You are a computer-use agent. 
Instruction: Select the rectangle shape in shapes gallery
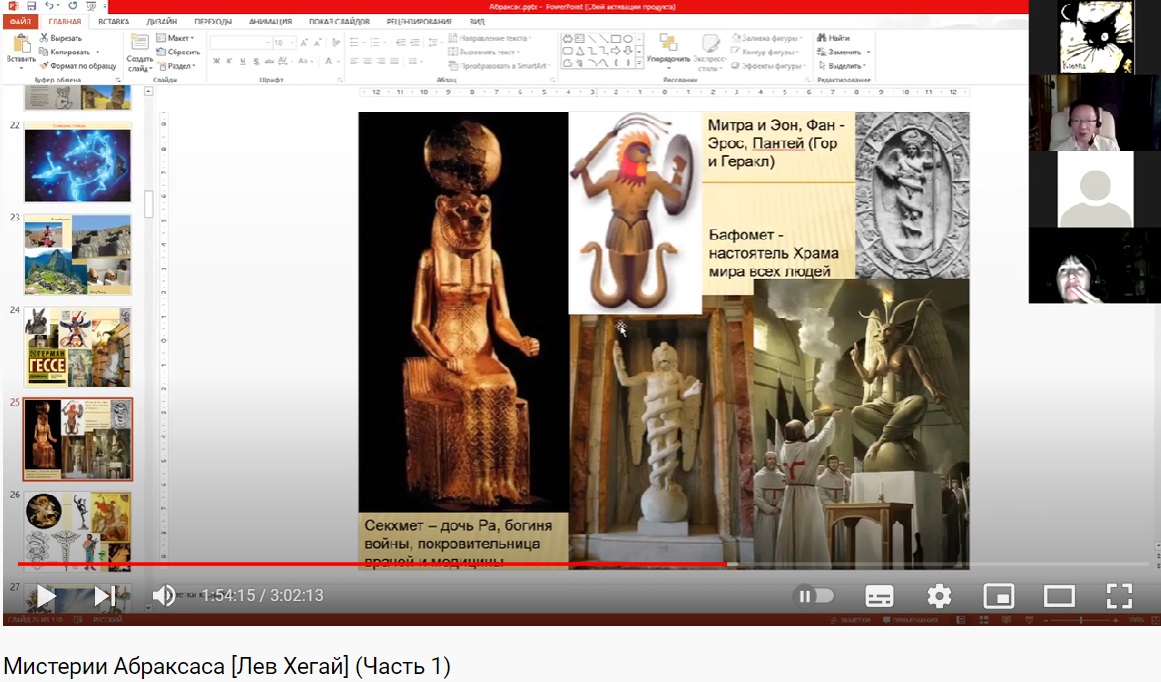point(616,39)
